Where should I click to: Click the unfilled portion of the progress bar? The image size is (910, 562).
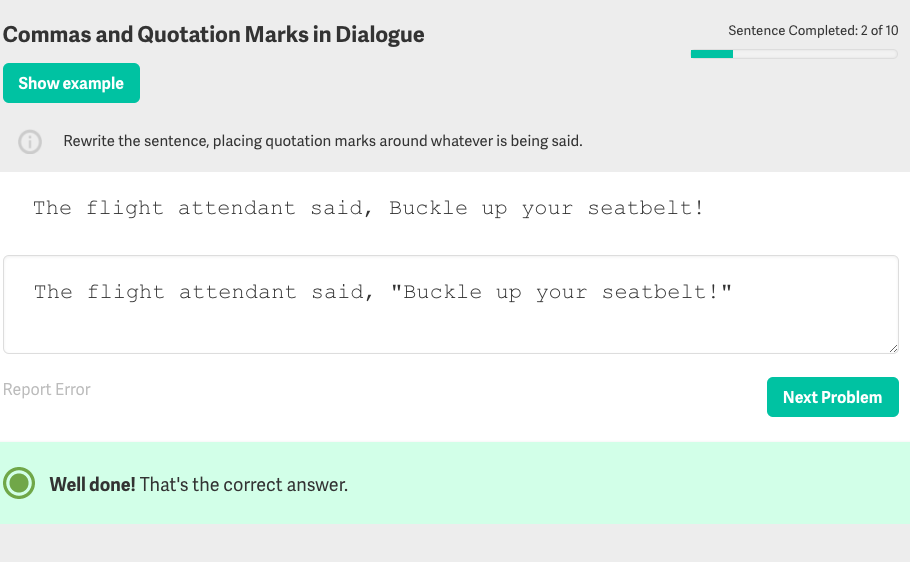click(815, 54)
